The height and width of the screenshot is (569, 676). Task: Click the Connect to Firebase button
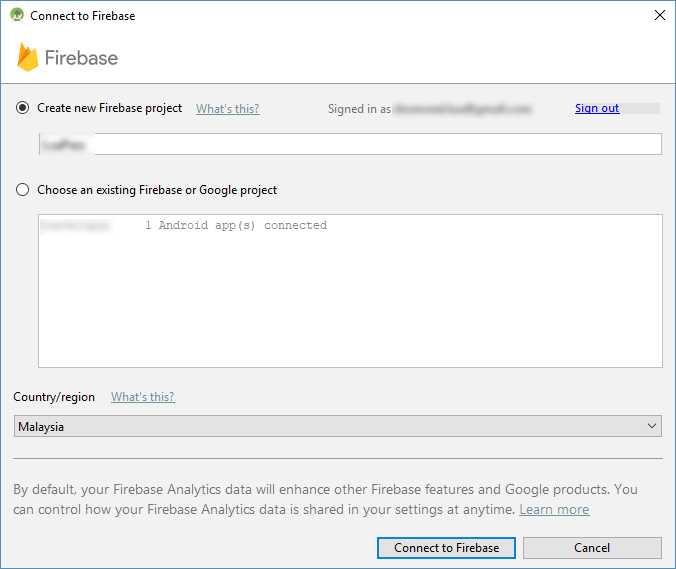point(446,548)
